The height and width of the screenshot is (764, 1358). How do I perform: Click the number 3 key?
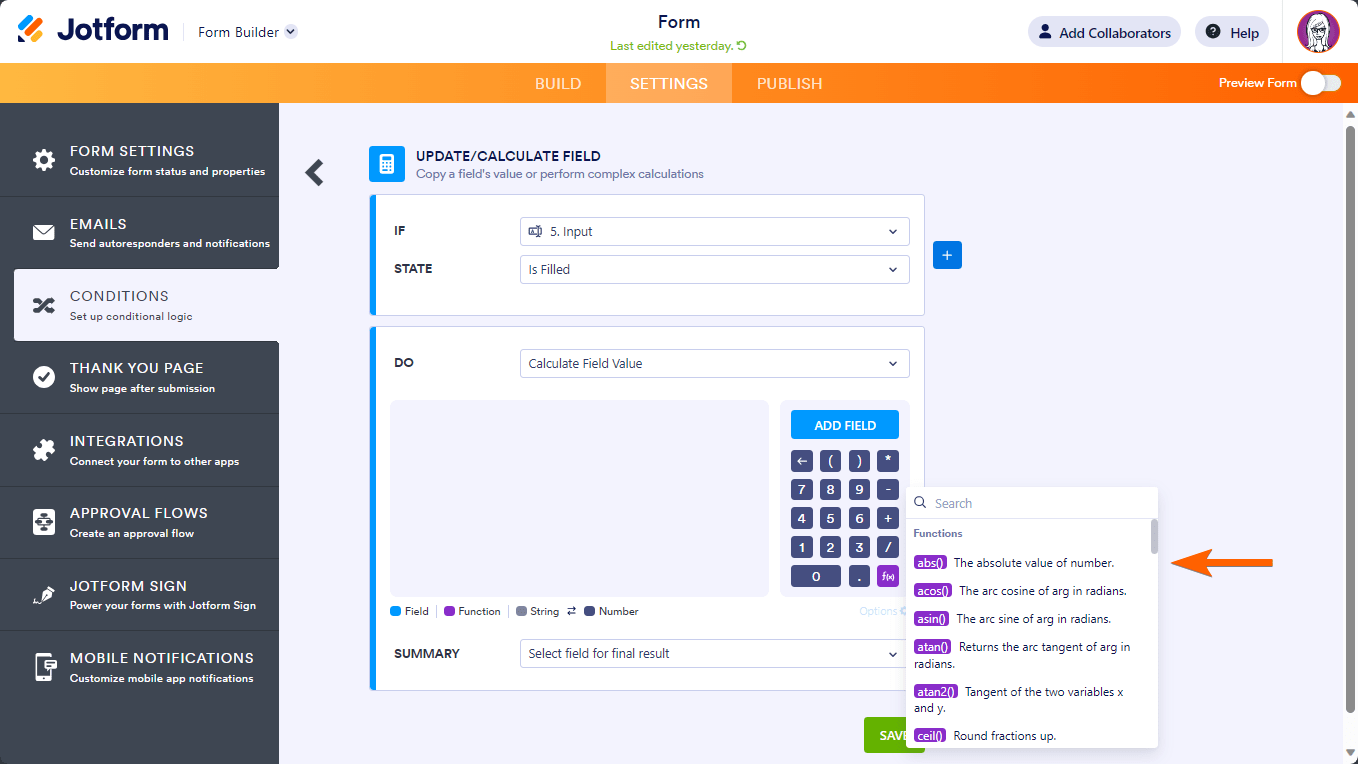point(859,547)
